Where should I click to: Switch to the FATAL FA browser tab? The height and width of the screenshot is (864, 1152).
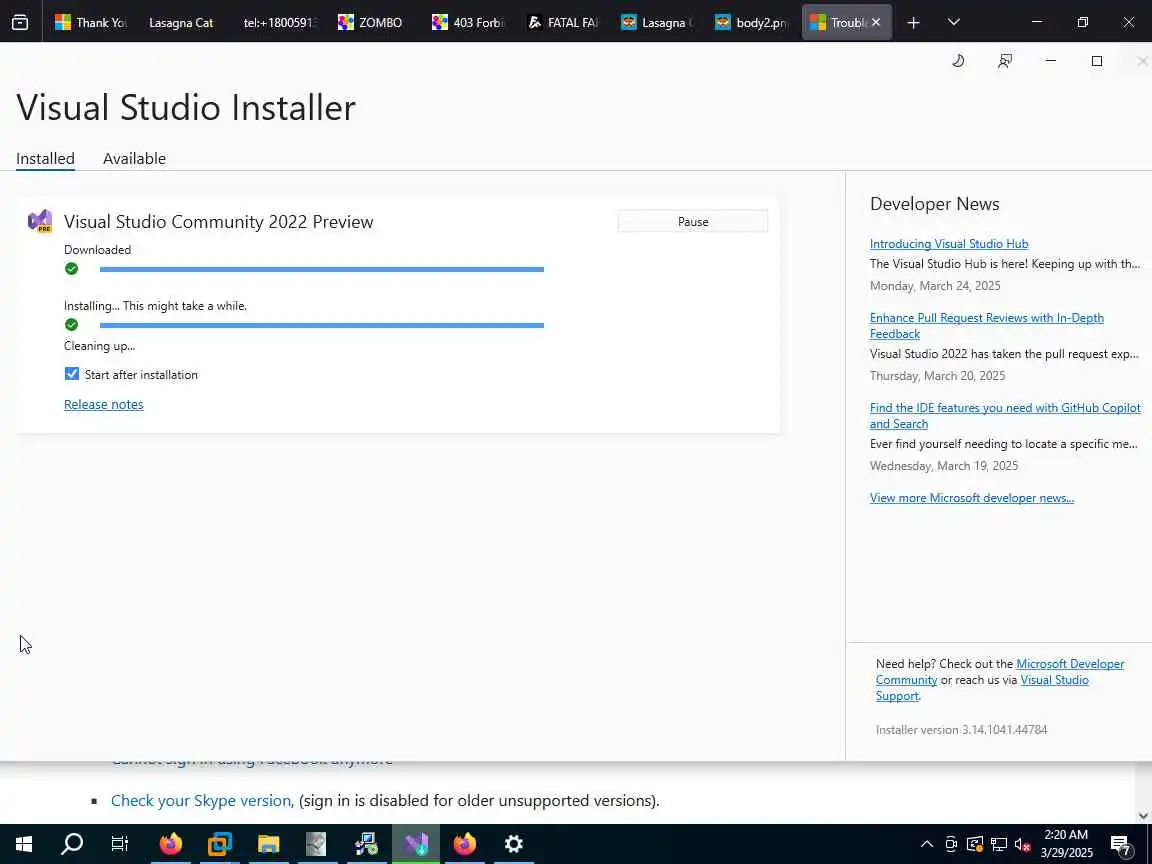click(563, 23)
